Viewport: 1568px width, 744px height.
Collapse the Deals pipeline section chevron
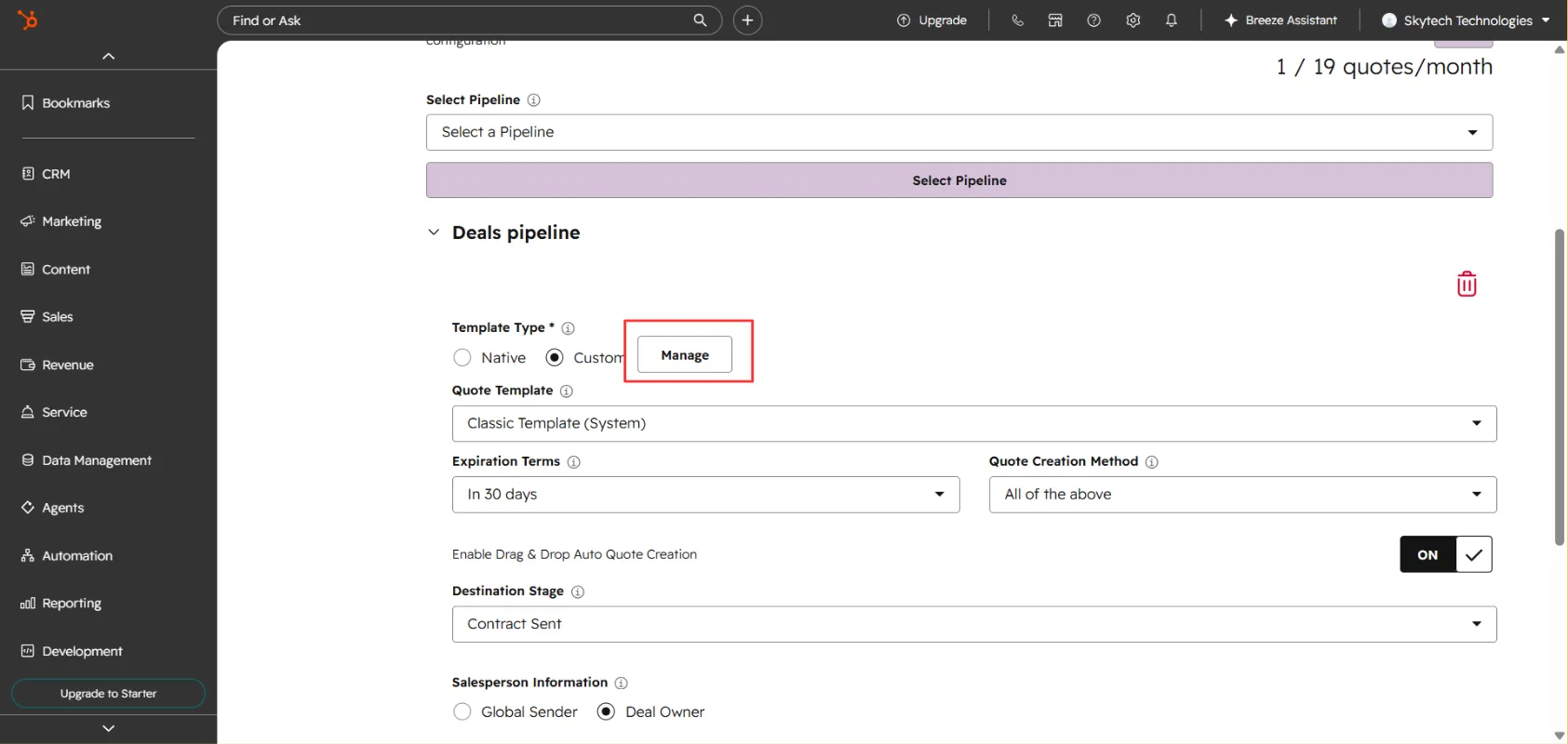tap(434, 232)
